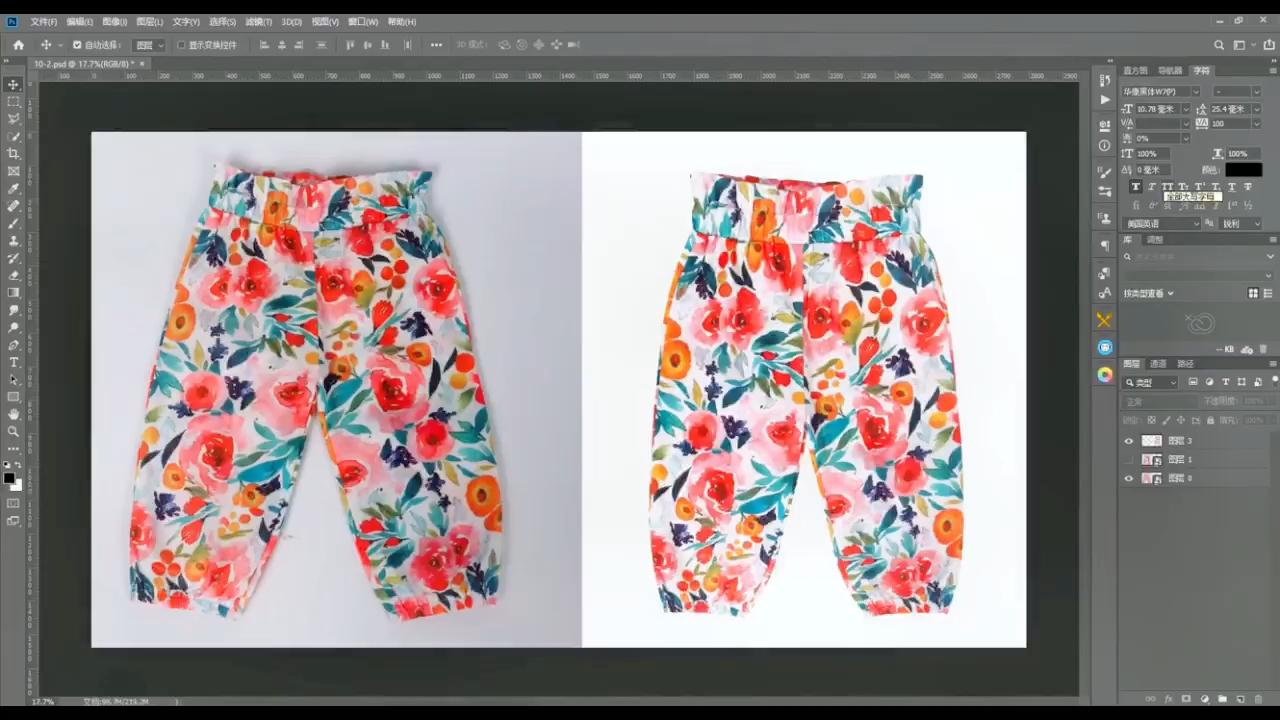Screen dimensions: 1280x720
Task: Filter layers by type layers T icon
Action: 1225,382
